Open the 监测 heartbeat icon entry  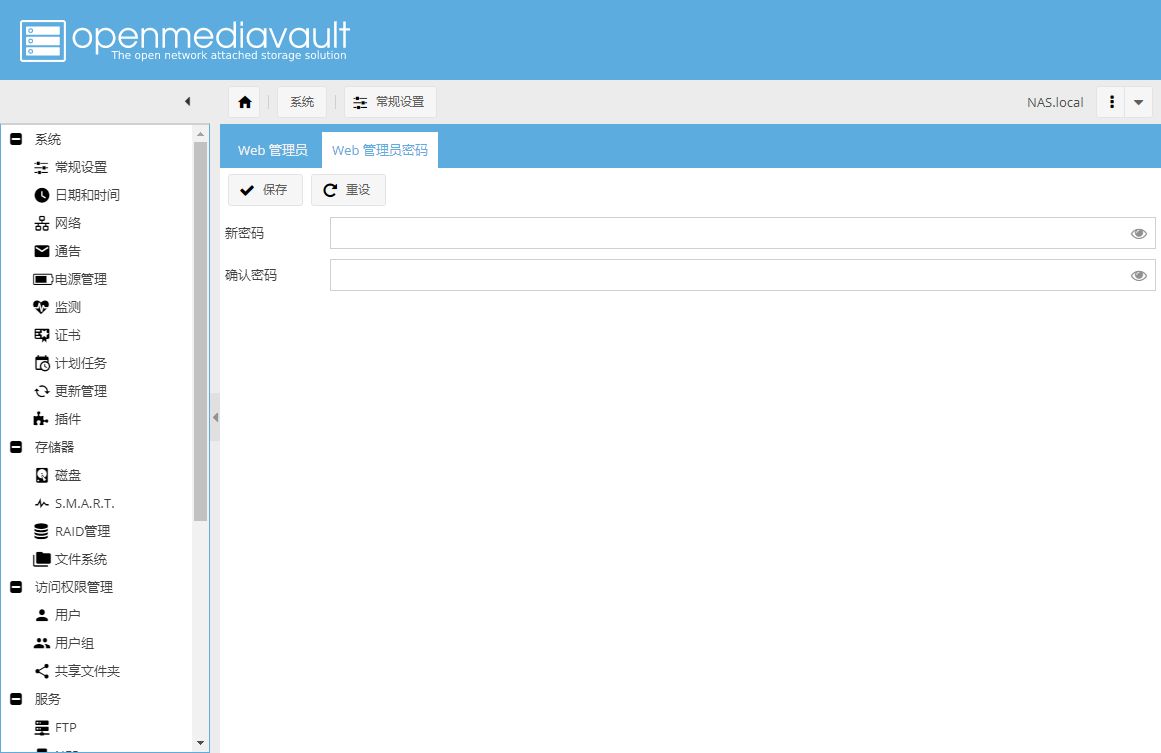click(x=58, y=307)
